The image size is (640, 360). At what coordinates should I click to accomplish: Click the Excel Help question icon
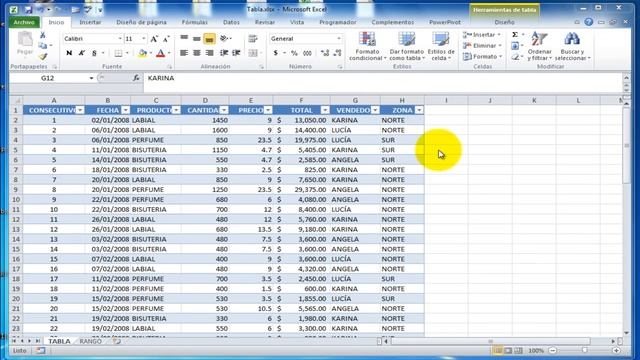589,22
